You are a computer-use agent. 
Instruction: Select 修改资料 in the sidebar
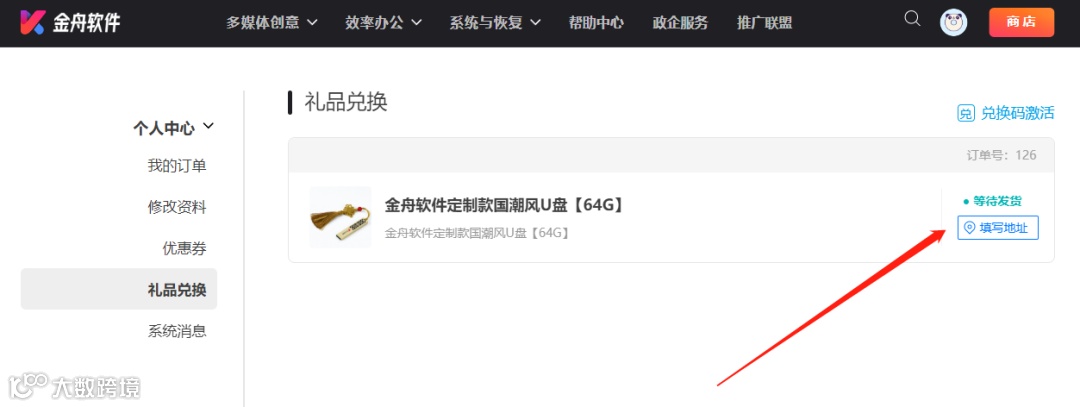coord(177,207)
